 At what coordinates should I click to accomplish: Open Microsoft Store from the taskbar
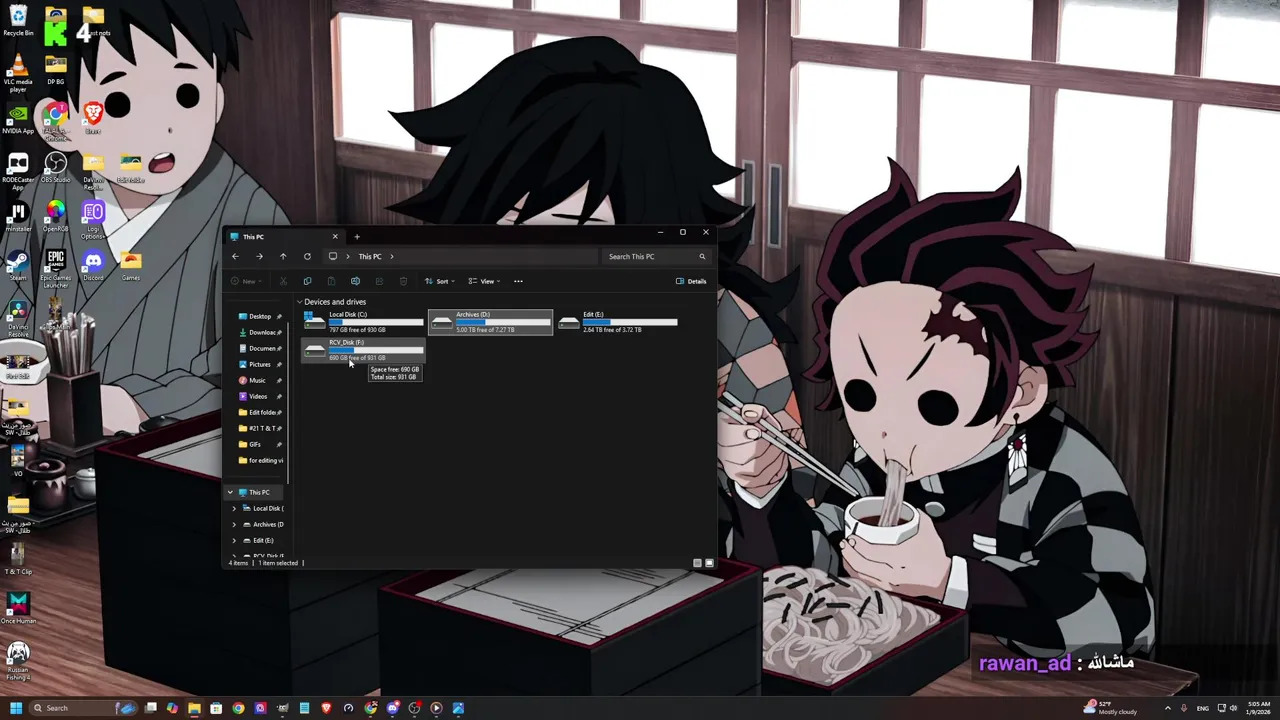pyautogui.click(x=216, y=708)
